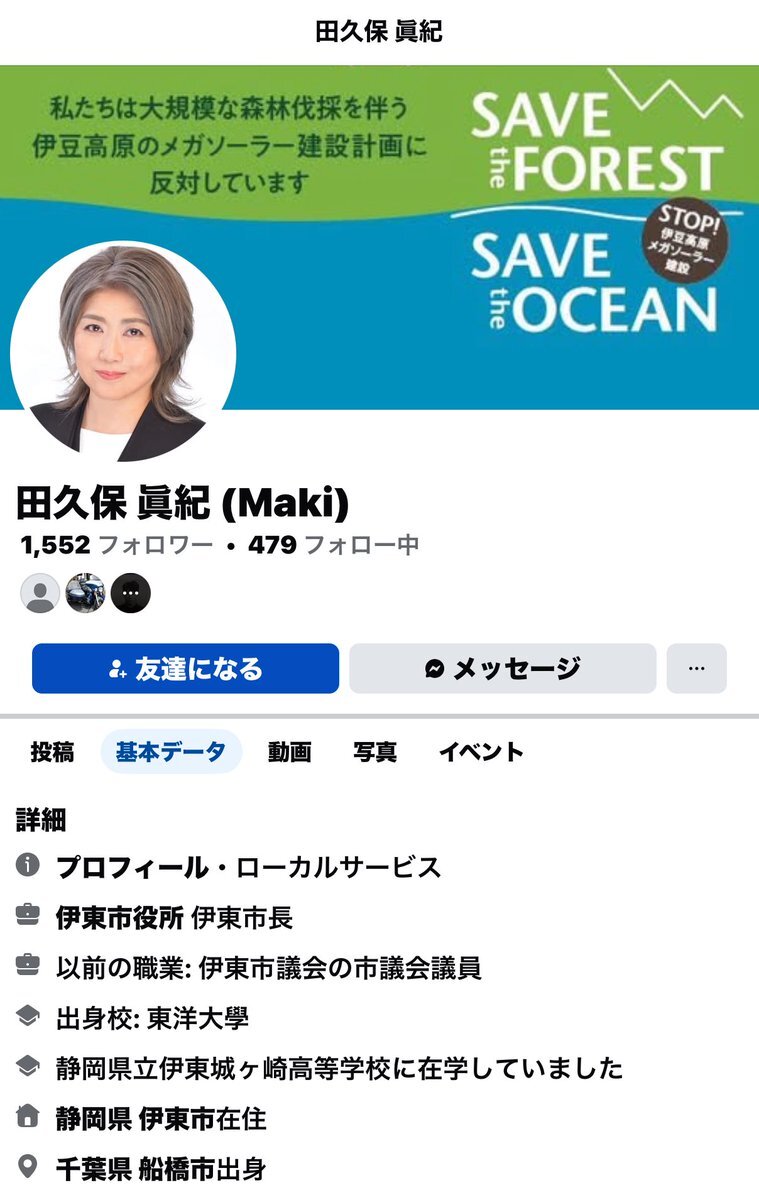Switch to the 写真 tab
Image resolution: width=759 pixels, height=1200 pixels.
tap(374, 752)
